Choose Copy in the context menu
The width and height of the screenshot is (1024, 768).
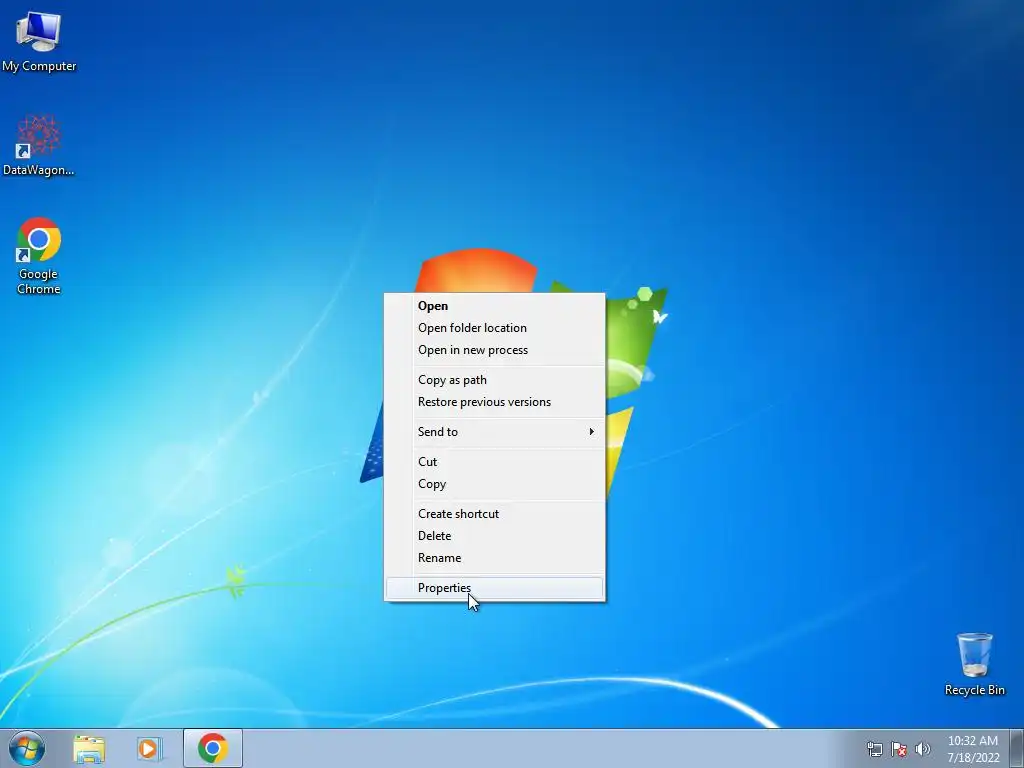(x=494, y=484)
